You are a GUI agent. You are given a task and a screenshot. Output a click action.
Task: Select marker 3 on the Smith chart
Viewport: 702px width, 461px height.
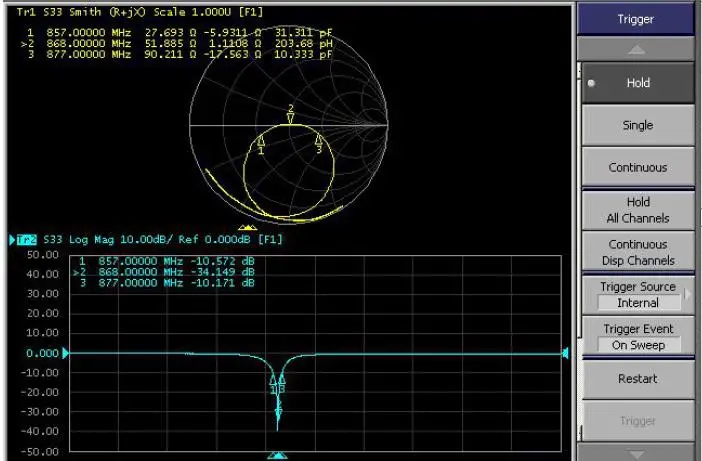319,144
